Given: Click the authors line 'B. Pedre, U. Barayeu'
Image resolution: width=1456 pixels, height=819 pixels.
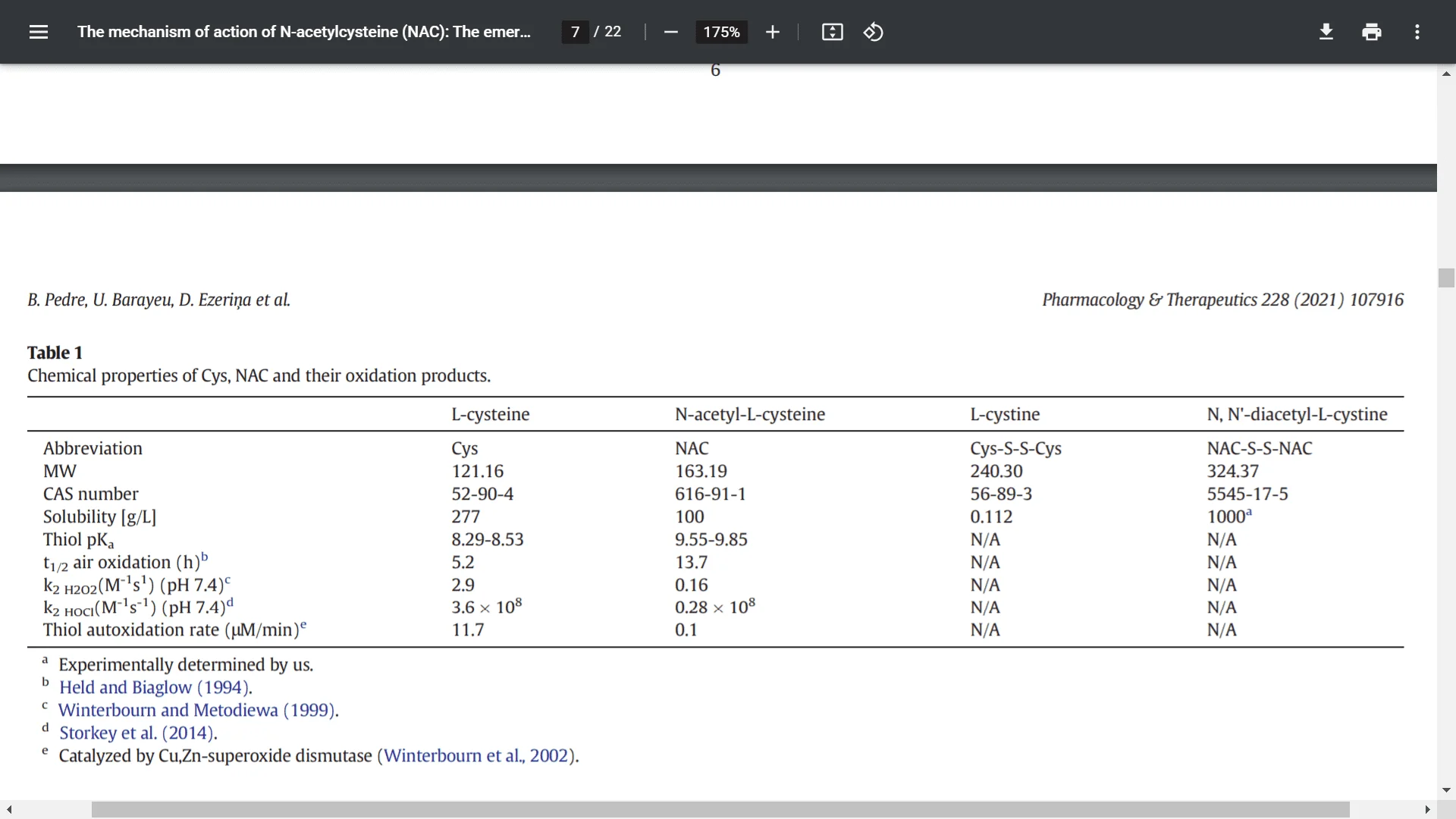Looking at the screenshot, I should click(158, 300).
